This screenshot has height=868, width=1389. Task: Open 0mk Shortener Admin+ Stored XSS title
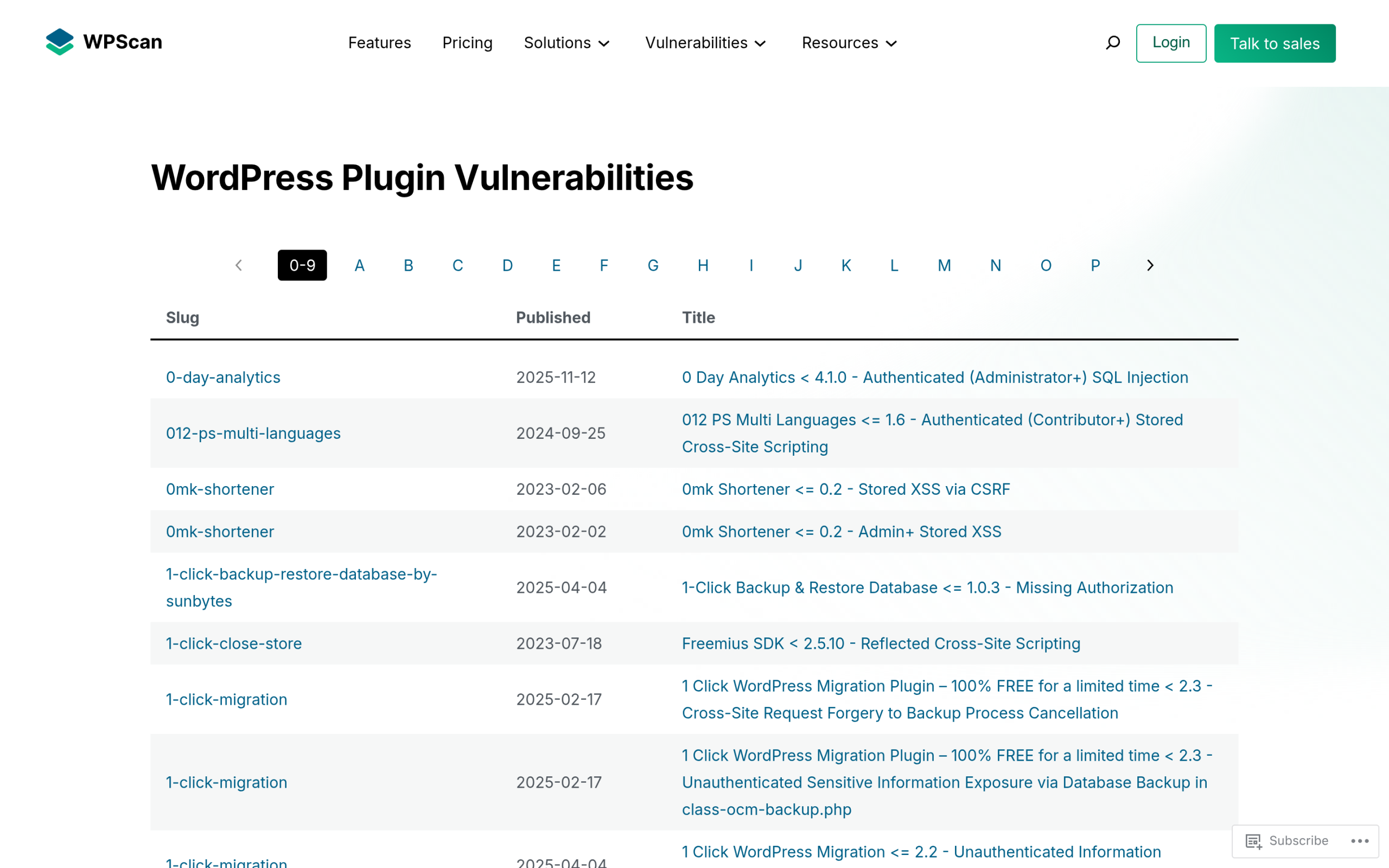click(842, 532)
